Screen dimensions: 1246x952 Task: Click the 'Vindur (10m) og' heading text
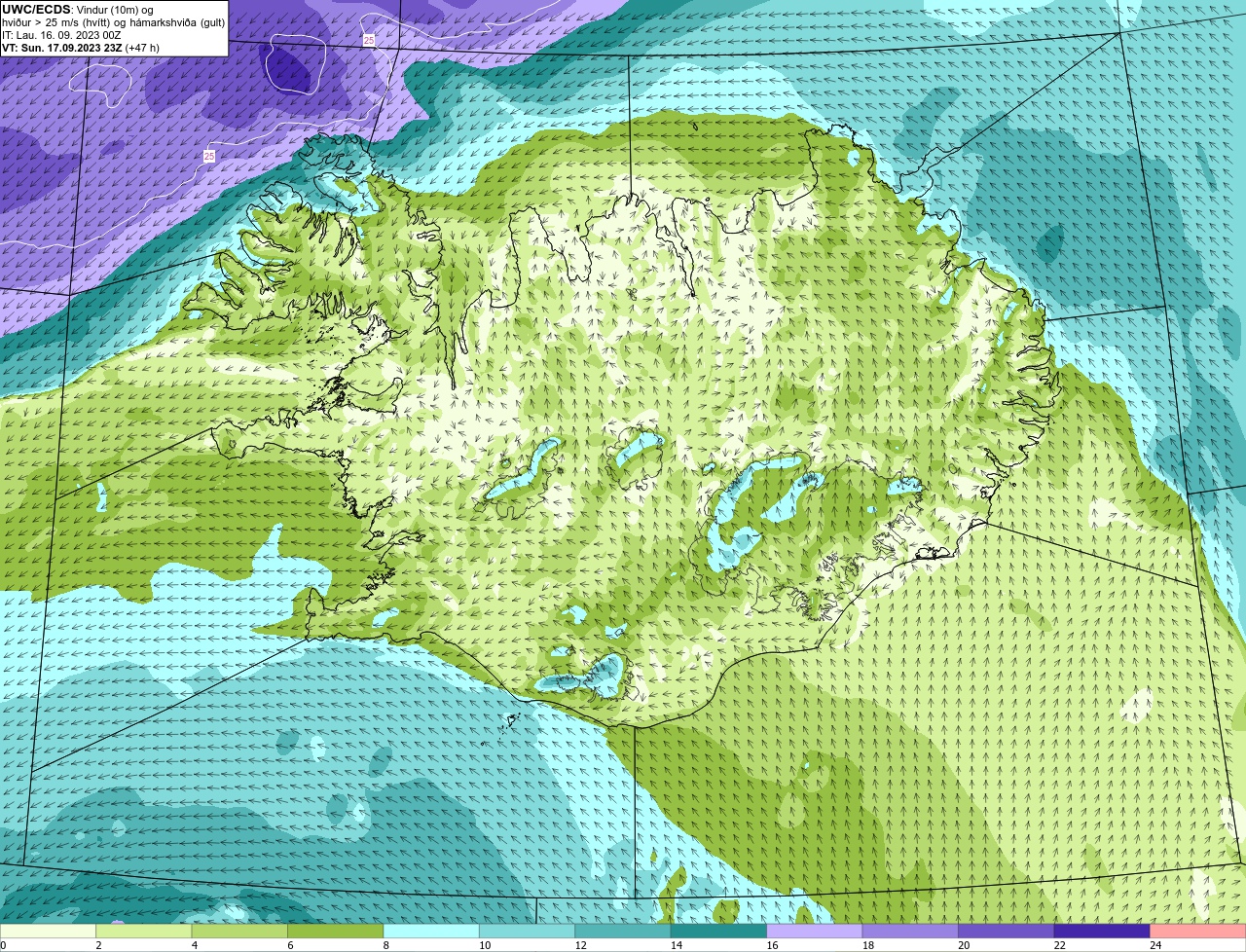click(x=114, y=10)
